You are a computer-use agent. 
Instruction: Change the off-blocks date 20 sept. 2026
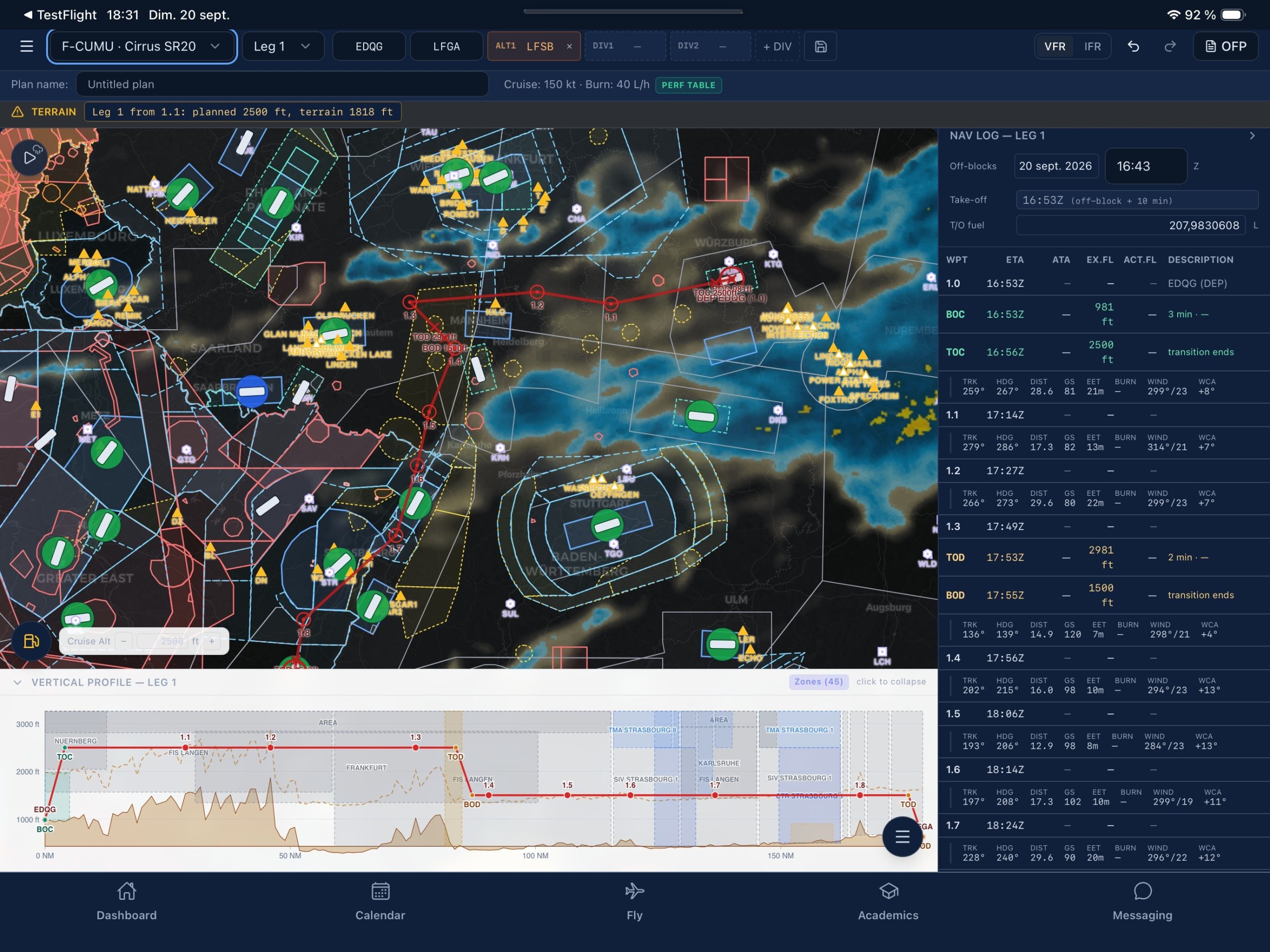pos(1055,166)
